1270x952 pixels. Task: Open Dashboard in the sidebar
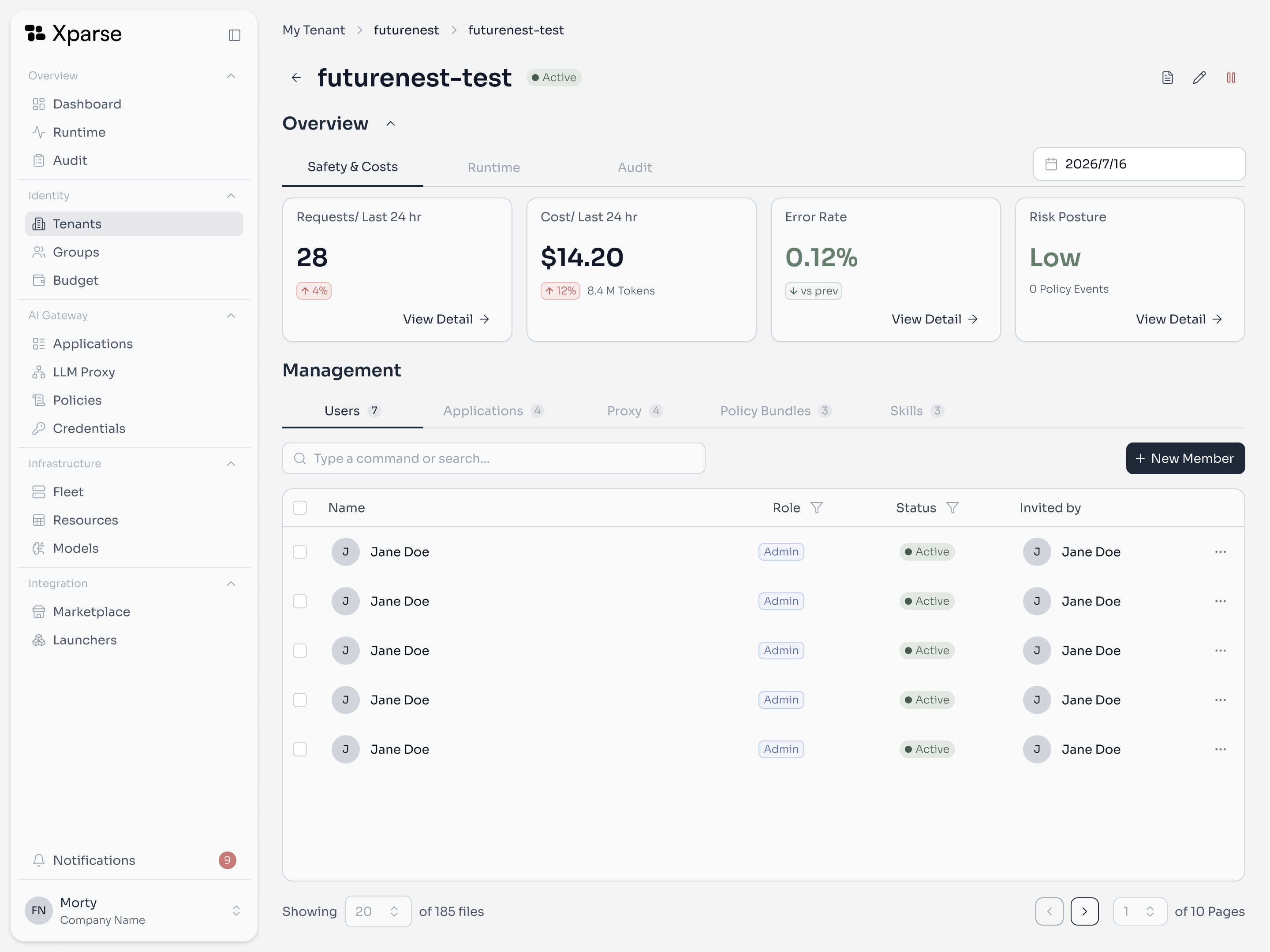pyautogui.click(x=134, y=104)
